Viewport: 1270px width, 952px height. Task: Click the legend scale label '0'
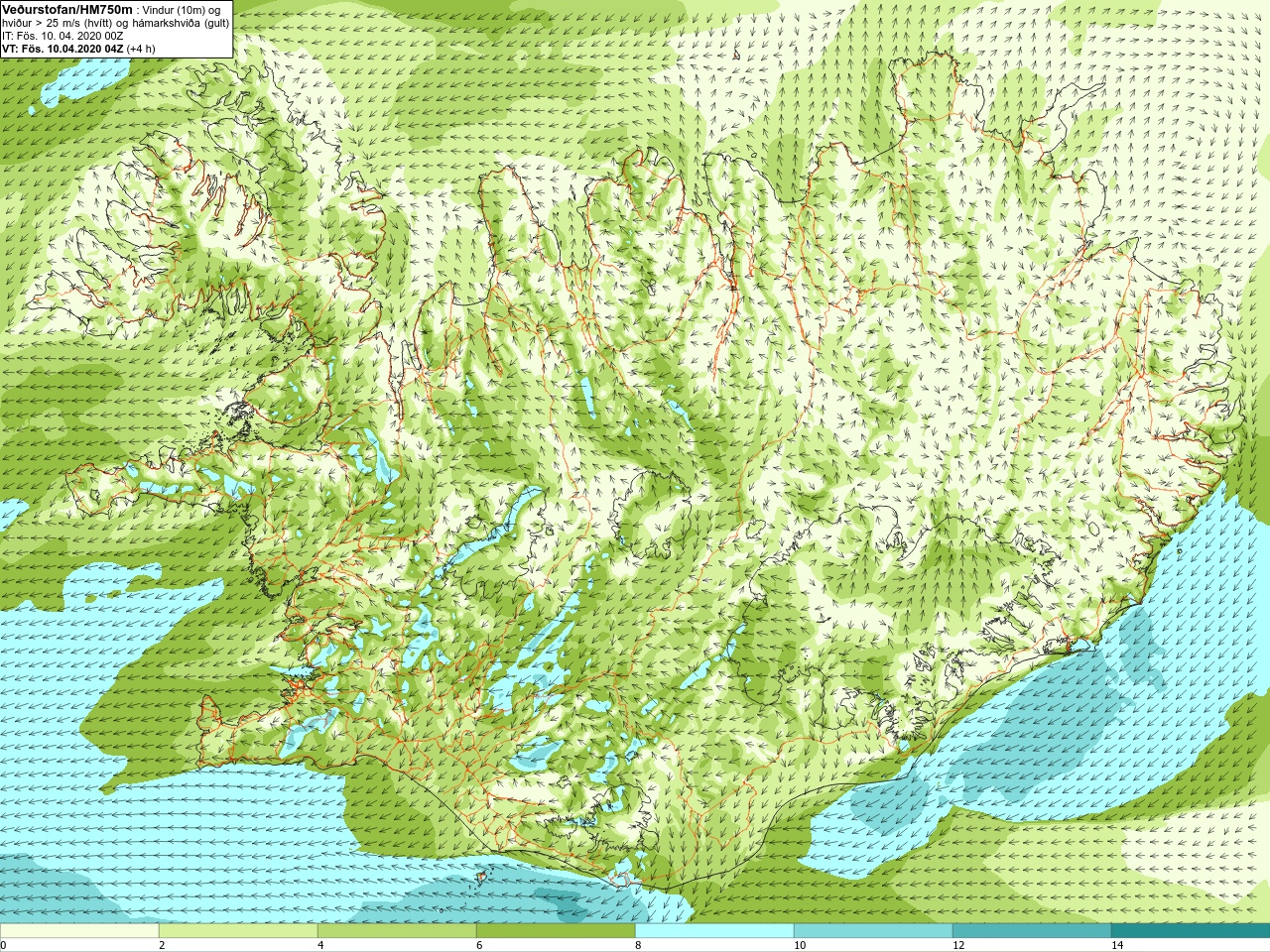[4, 945]
